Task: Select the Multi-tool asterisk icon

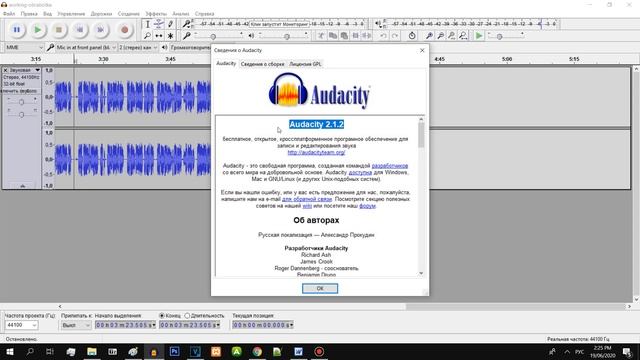Action: (x=170, y=36)
